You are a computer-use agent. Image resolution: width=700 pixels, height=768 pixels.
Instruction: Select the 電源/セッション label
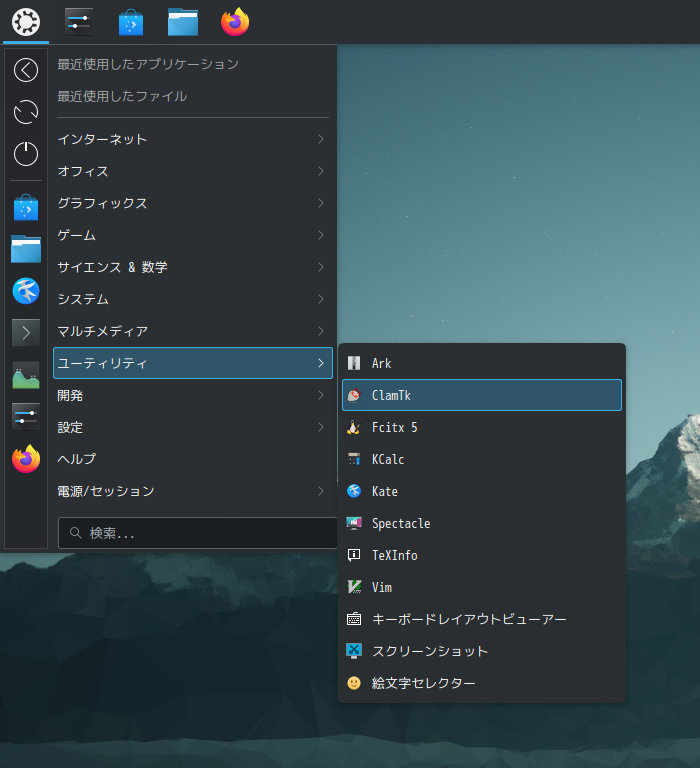pos(106,491)
